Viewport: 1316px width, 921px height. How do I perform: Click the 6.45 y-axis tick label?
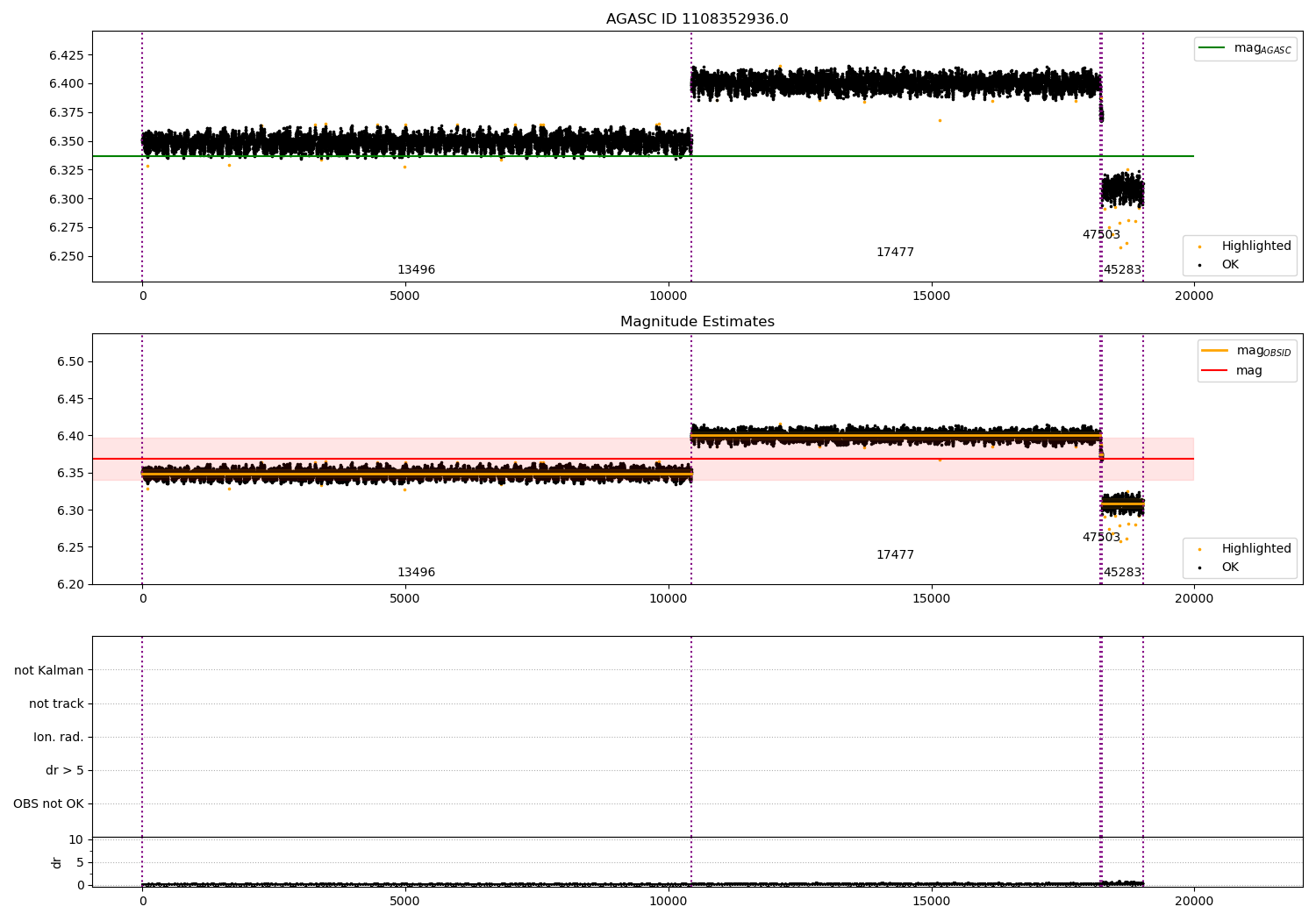70,399
